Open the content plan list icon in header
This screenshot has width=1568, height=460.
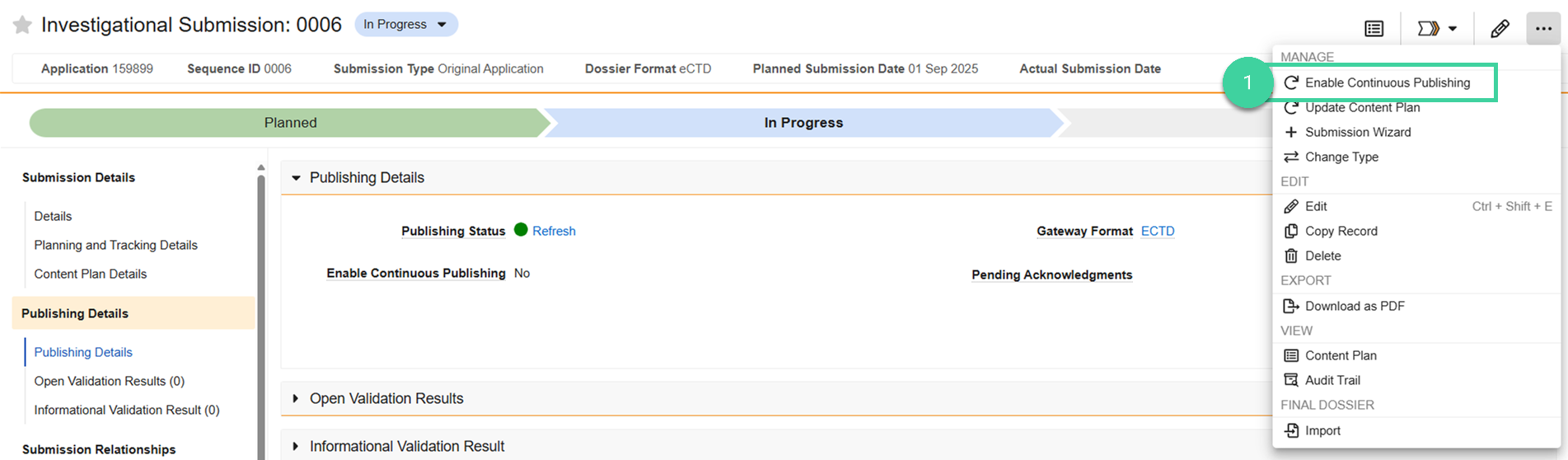pyautogui.click(x=1374, y=29)
